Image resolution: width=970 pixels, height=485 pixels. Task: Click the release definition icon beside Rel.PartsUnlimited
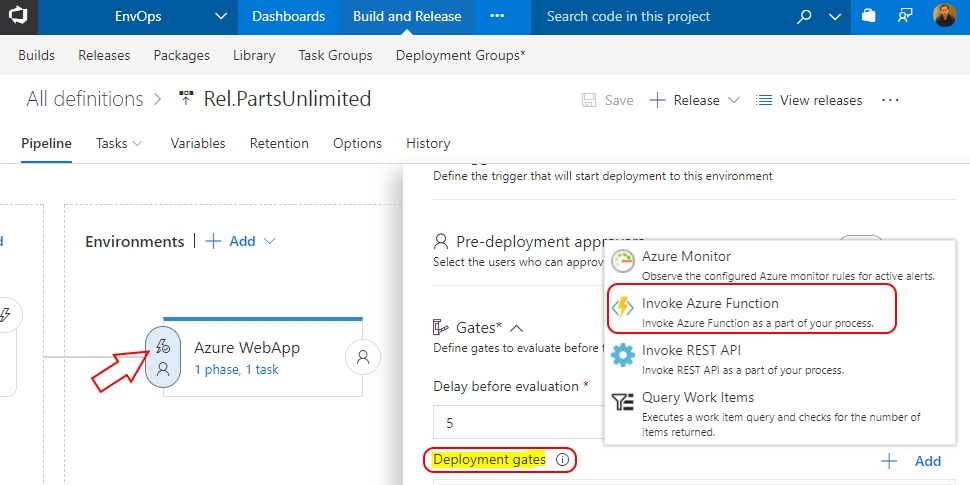point(186,98)
